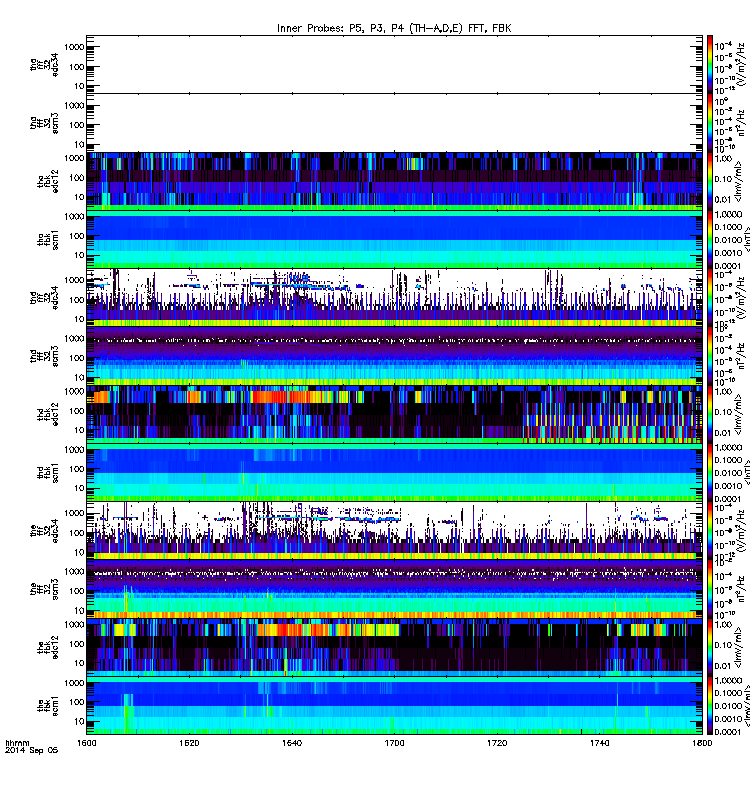750x800 pixels.
Task: Click the "hhmm" time-format label
Action: [17, 743]
